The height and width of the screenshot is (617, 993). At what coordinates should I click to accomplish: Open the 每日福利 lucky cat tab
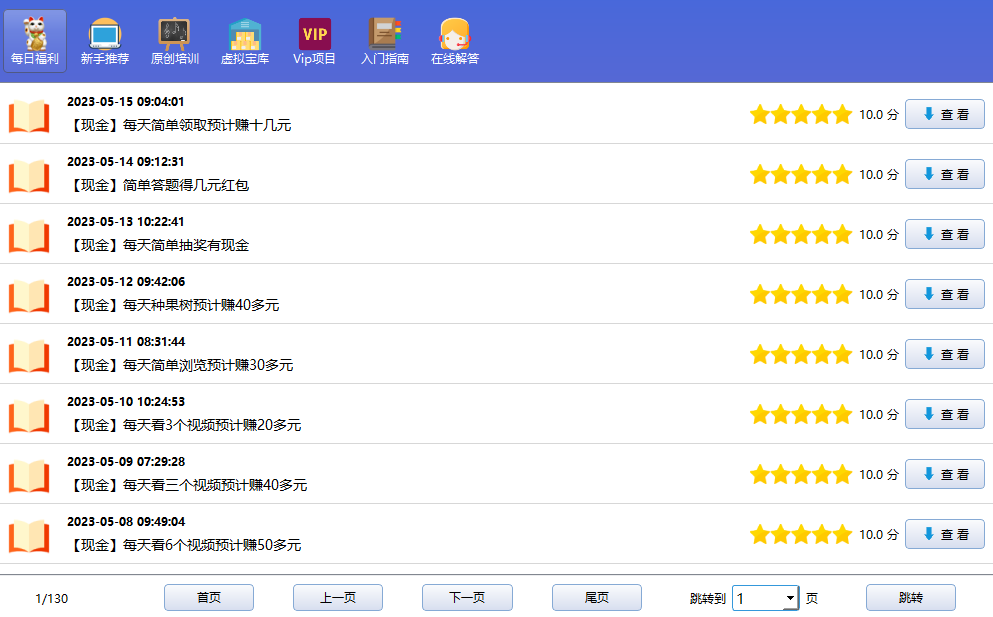(x=35, y=41)
